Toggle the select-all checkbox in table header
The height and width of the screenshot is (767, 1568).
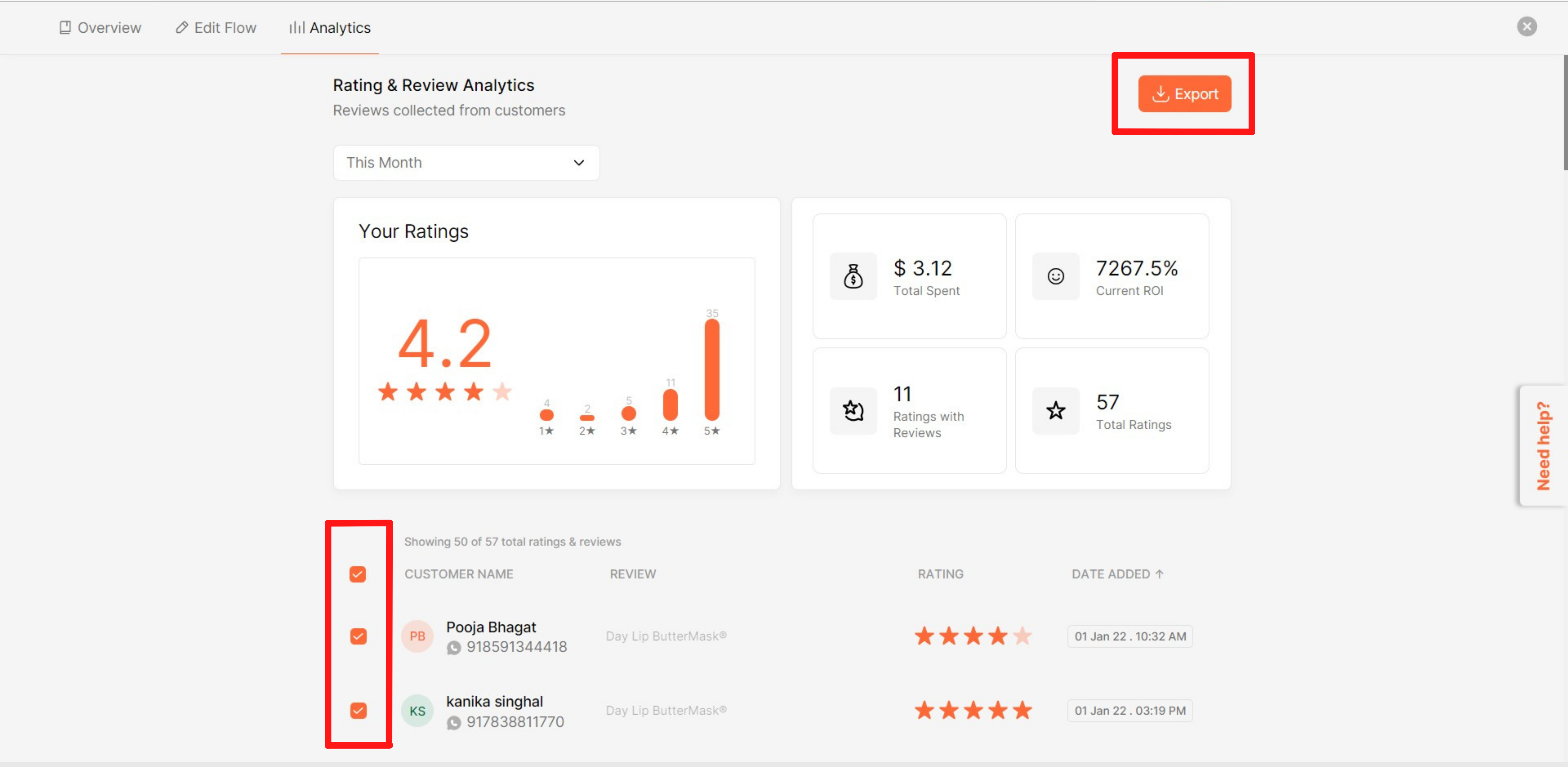(x=357, y=574)
